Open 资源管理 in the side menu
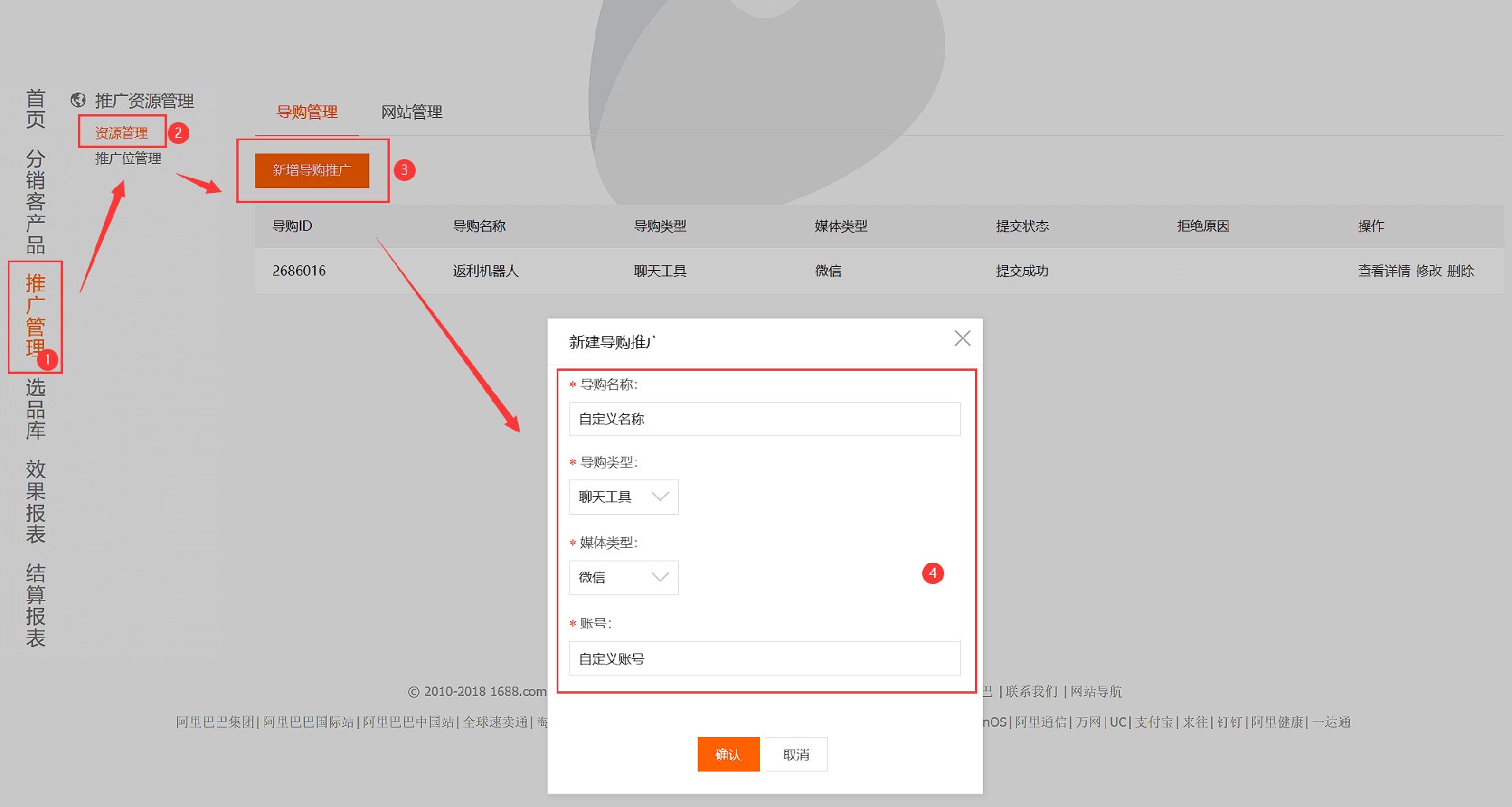Screen dimensions: 1512x807 (x=121, y=132)
